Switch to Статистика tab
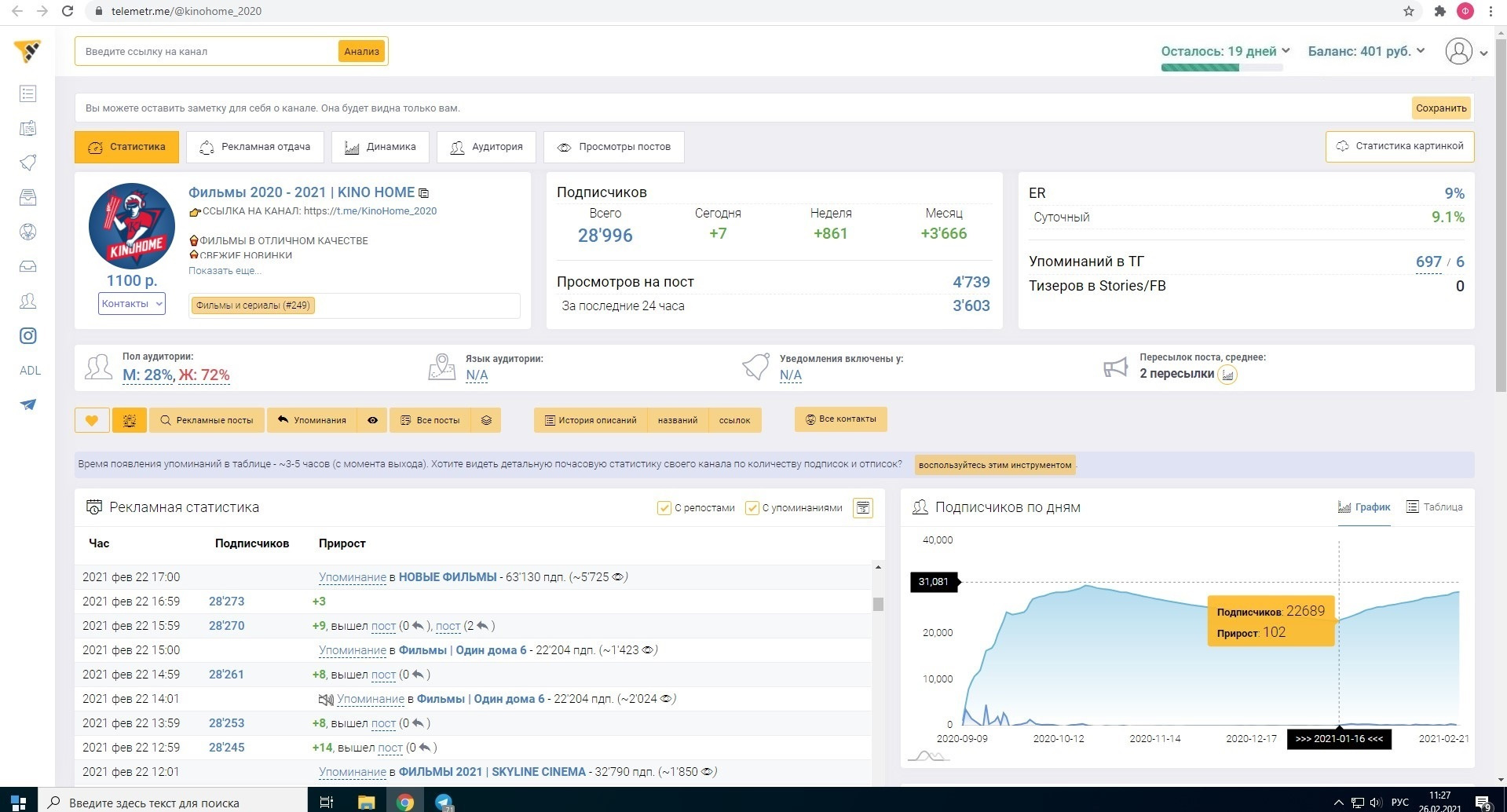 [x=126, y=147]
